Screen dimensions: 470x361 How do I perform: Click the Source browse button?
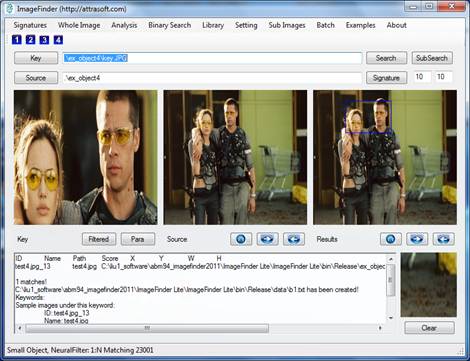(36, 78)
